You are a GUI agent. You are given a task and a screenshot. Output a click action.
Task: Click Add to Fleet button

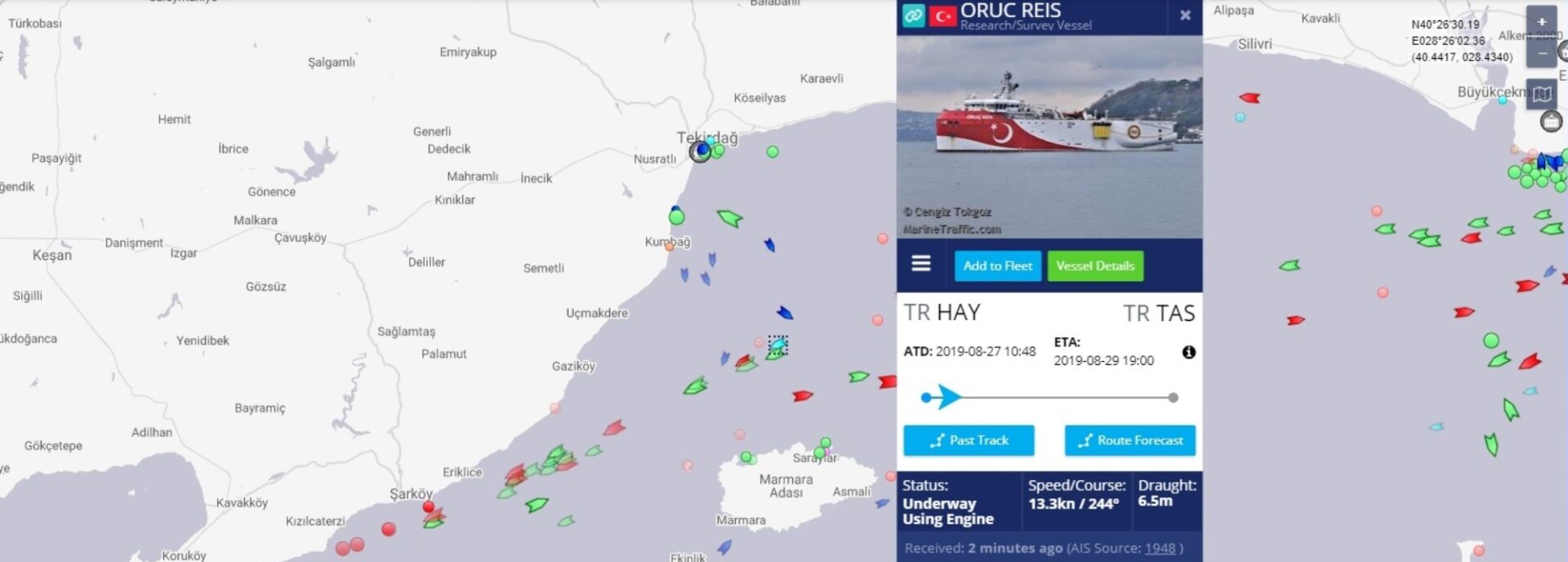pos(997,265)
